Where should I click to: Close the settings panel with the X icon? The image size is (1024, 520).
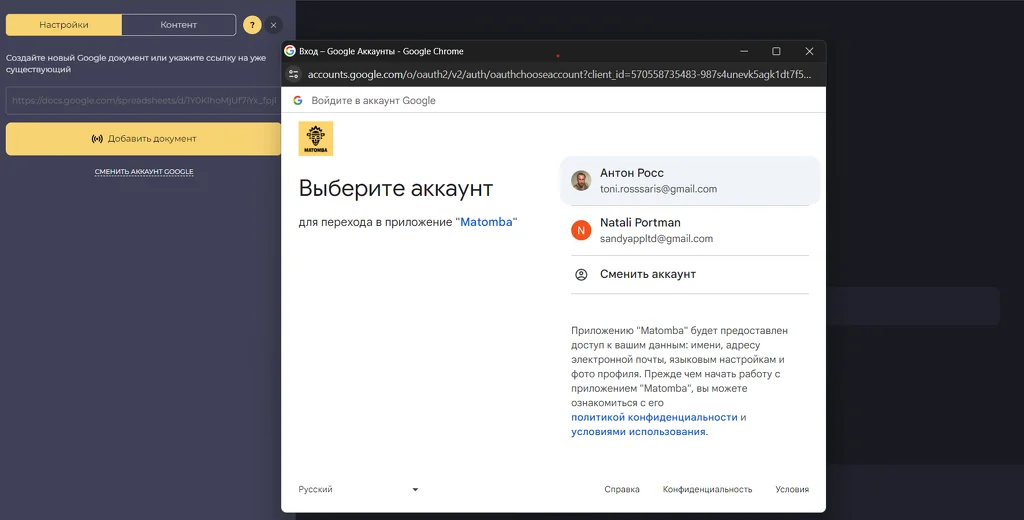274,25
